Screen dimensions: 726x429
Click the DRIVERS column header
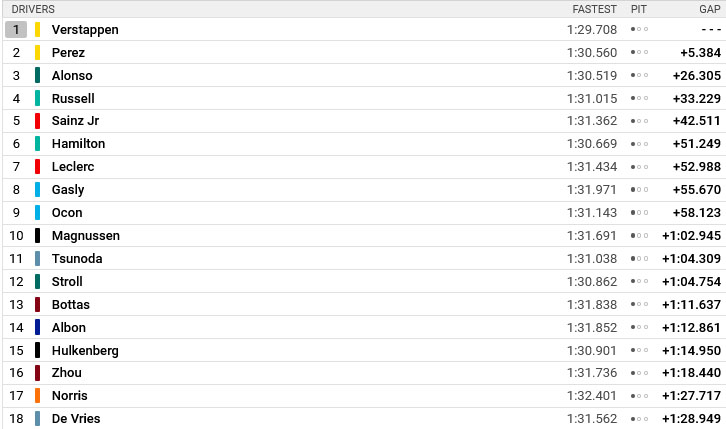coord(33,9)
